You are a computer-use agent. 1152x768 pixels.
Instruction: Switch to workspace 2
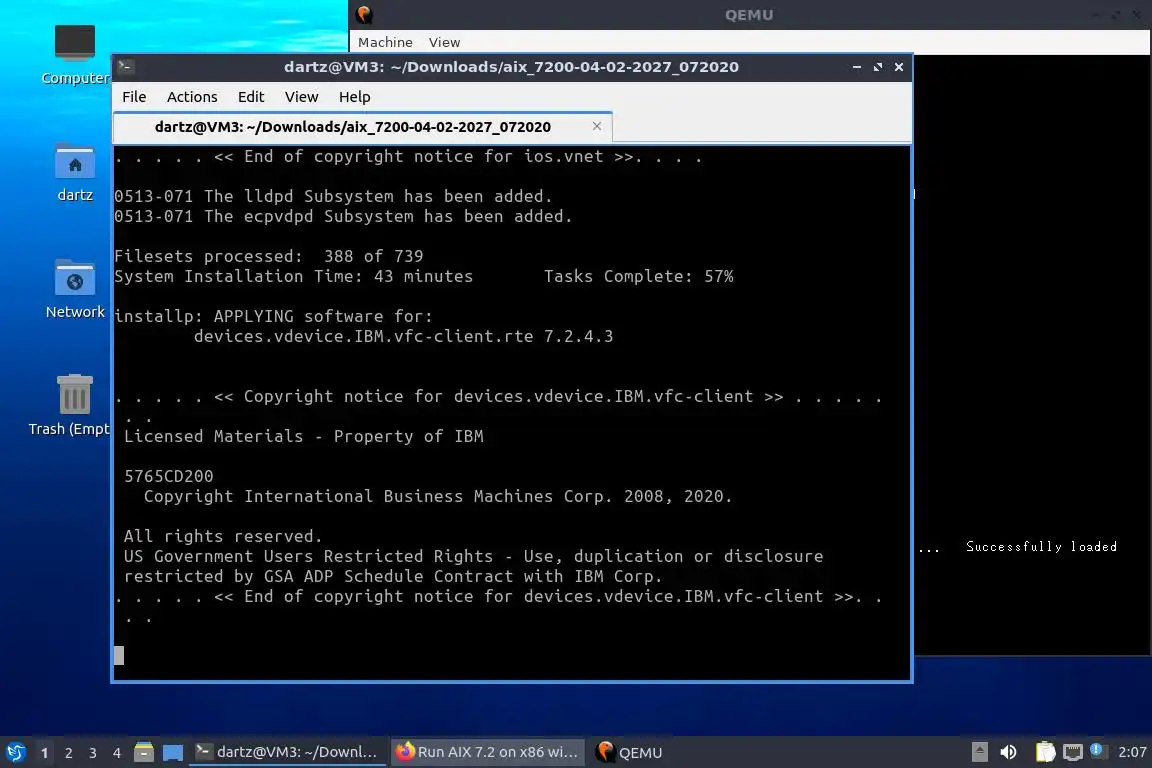click(69, 753)
